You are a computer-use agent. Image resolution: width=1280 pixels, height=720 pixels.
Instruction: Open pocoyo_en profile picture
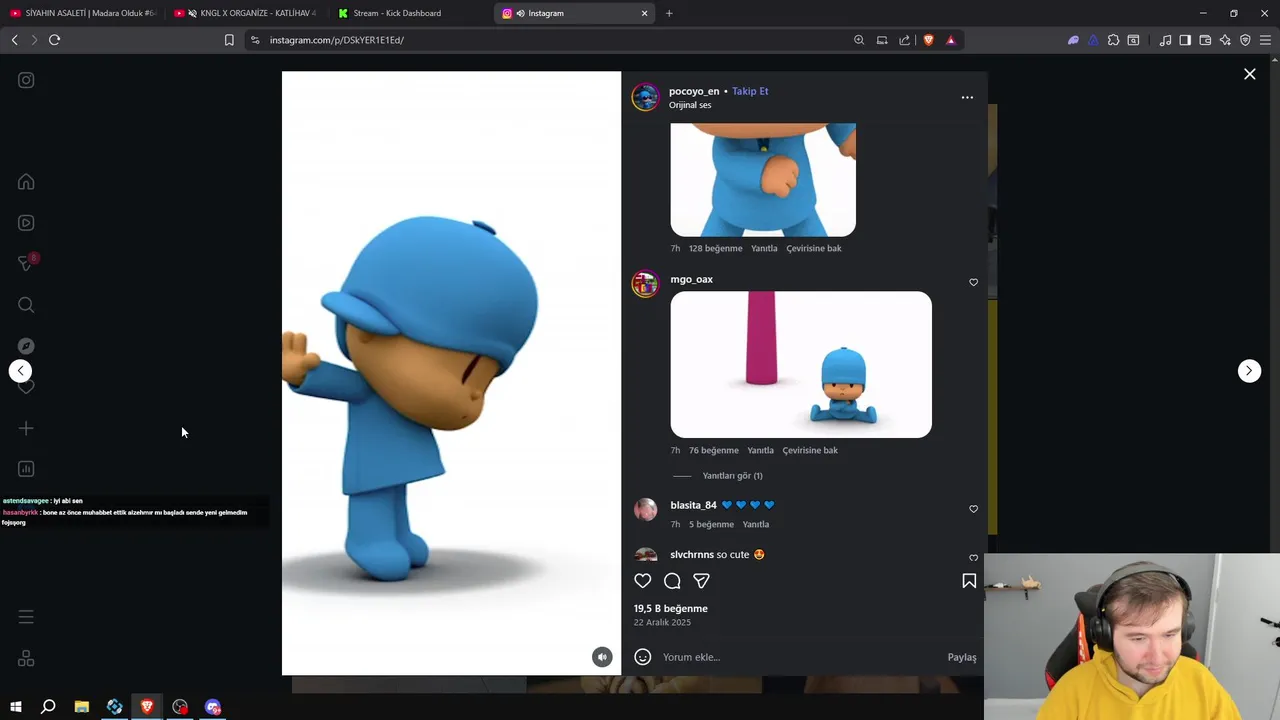tap(645, 97)
